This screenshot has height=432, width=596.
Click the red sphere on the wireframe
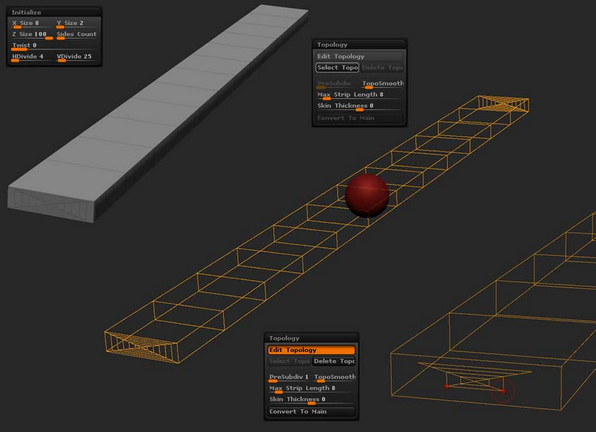click(x=367, y=195)
